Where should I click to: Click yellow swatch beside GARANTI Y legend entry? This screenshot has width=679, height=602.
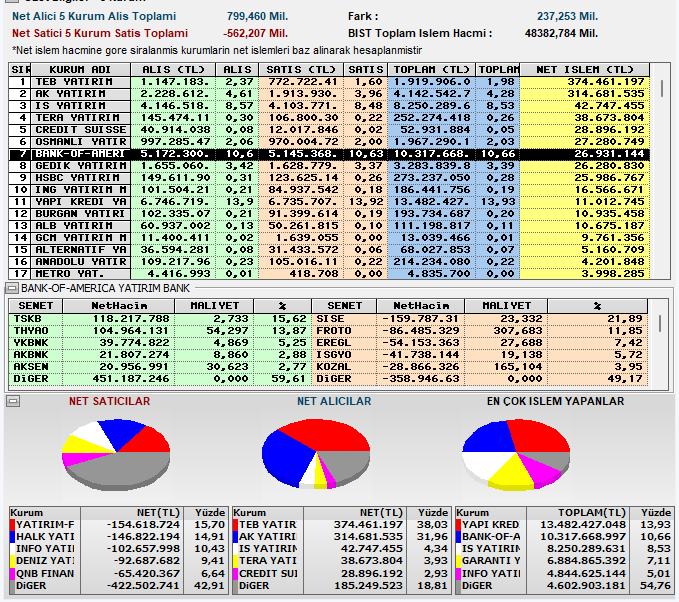tap(459, 561)
